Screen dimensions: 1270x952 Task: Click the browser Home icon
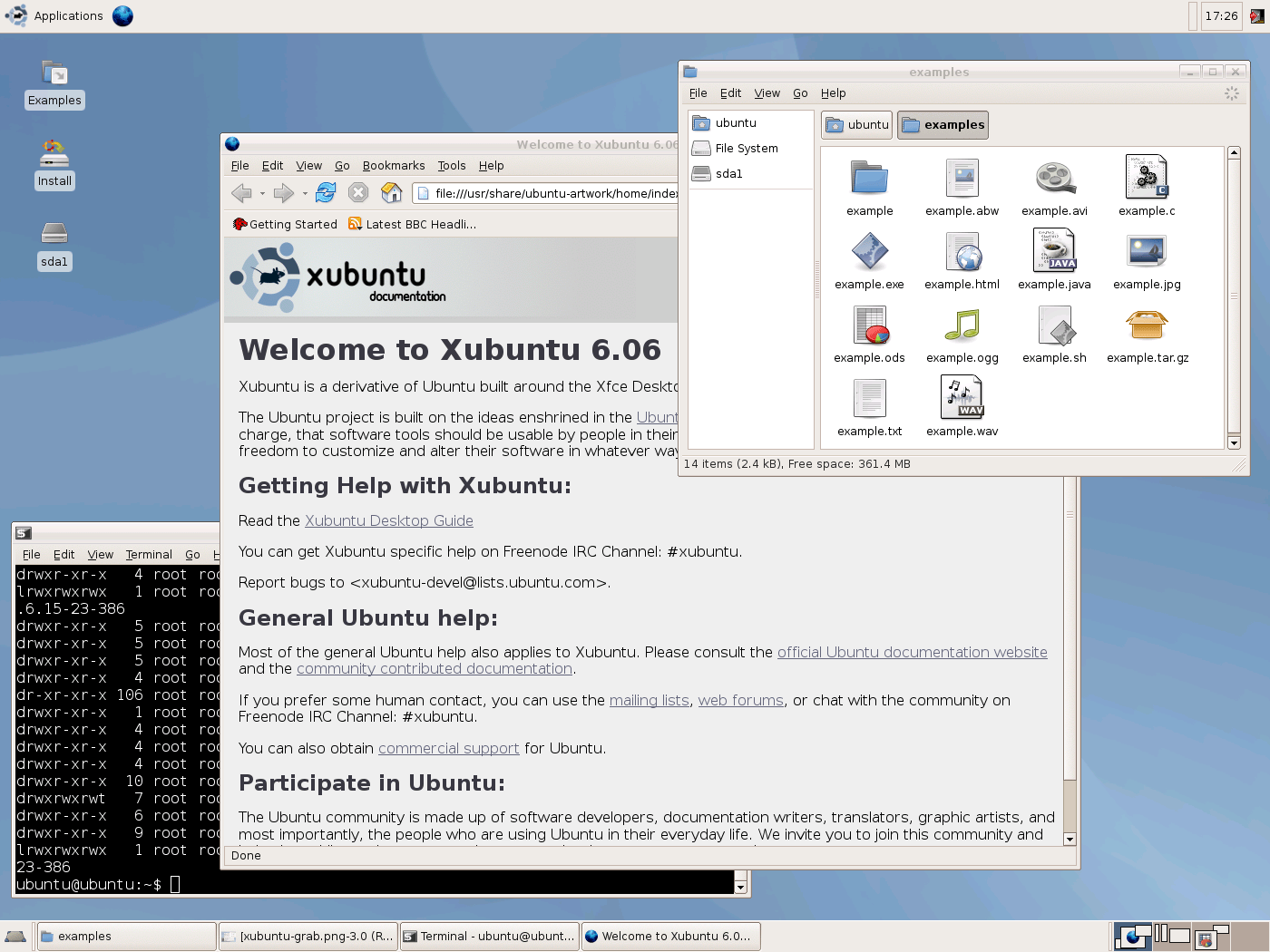tap(390, 193)
